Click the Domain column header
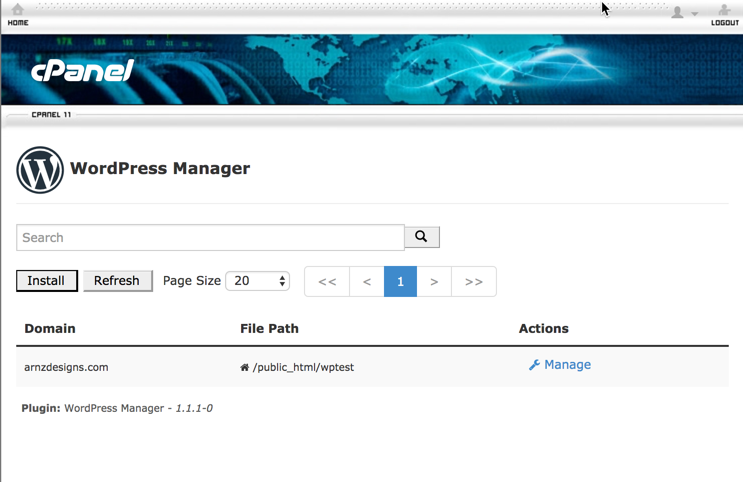 (x=50, y=328)
